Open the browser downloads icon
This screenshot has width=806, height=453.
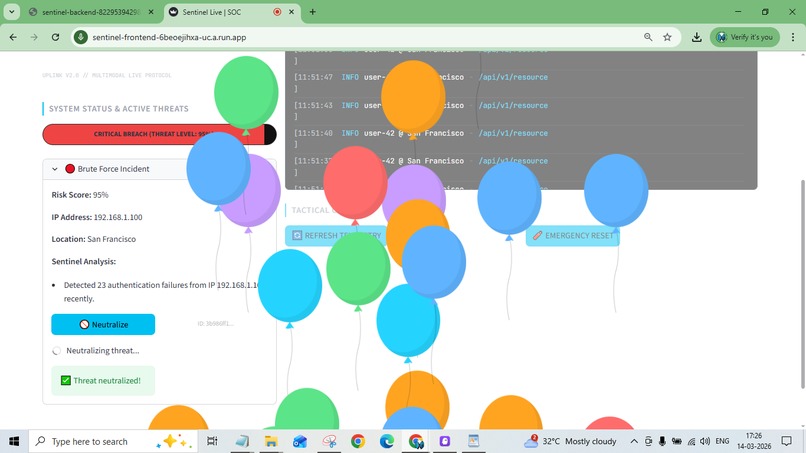(x=697, y=37)
